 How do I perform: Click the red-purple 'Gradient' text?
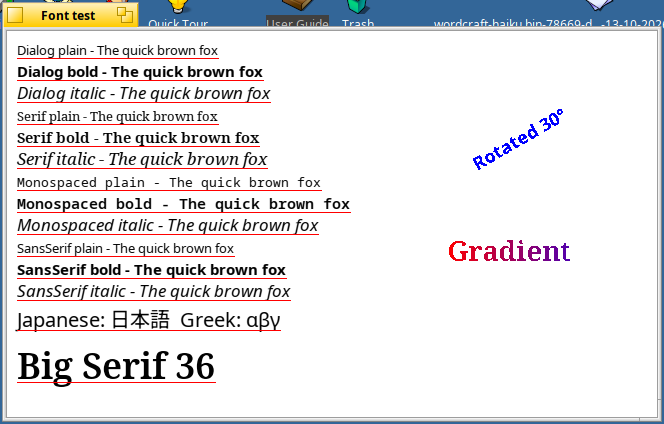click(509, 251)
